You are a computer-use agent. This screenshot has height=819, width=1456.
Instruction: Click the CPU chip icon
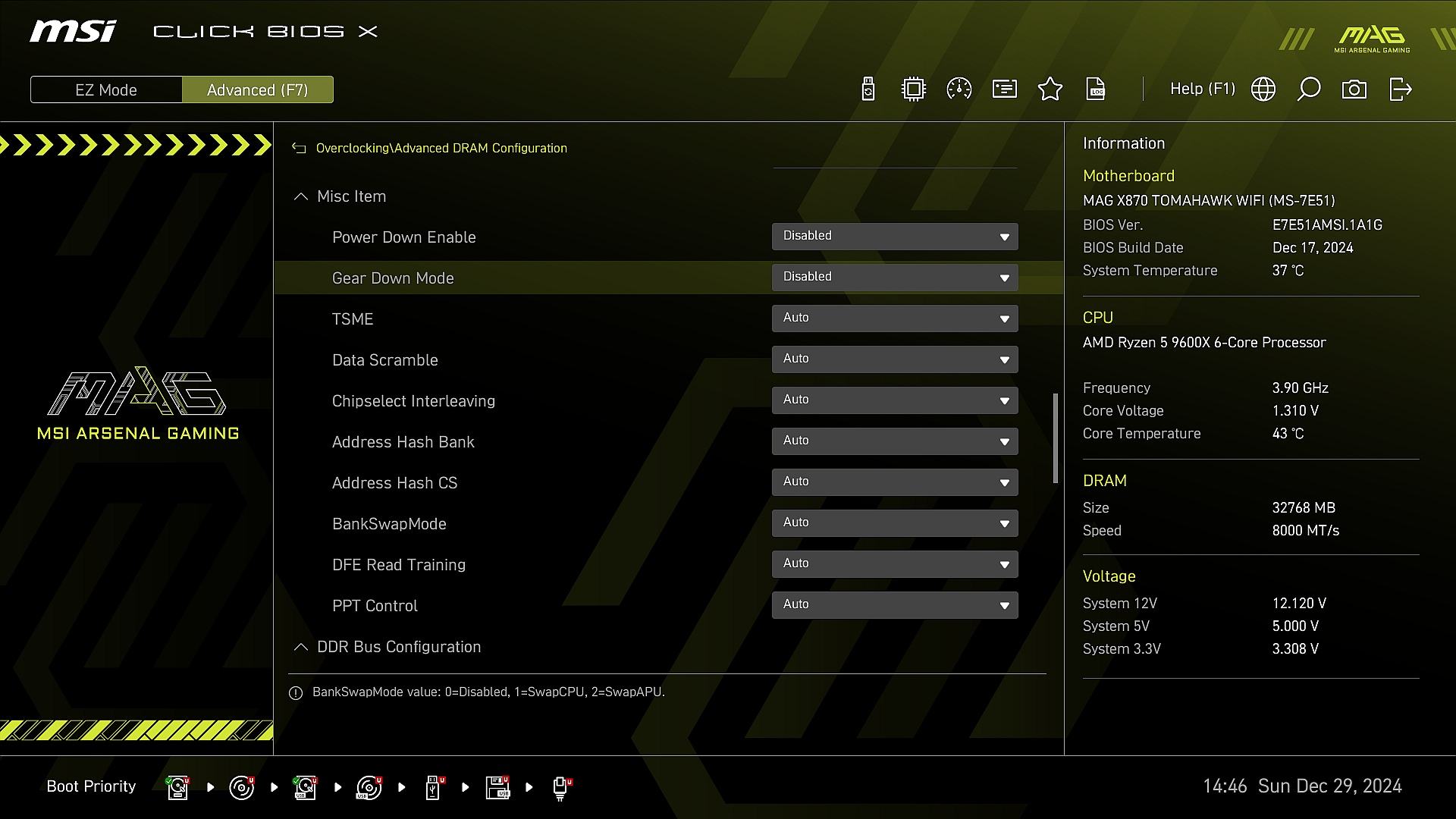[914, 89]
